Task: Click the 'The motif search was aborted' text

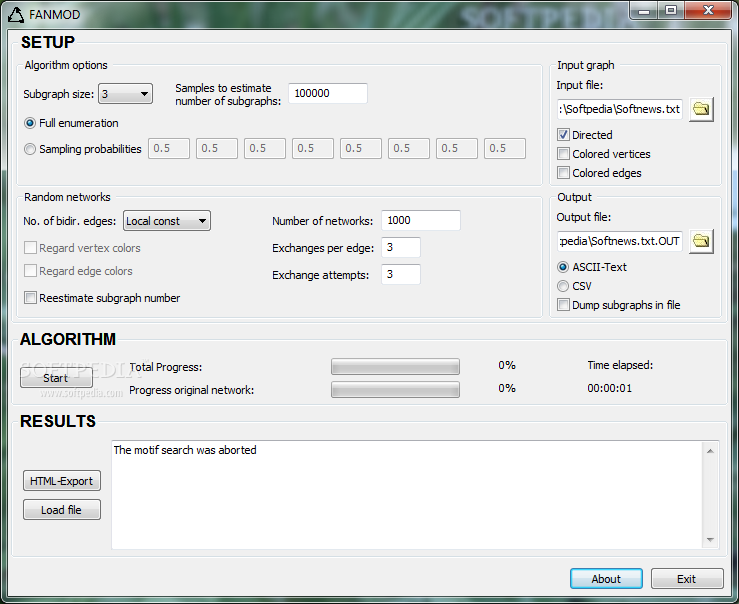Action: (x=185, y=450)
